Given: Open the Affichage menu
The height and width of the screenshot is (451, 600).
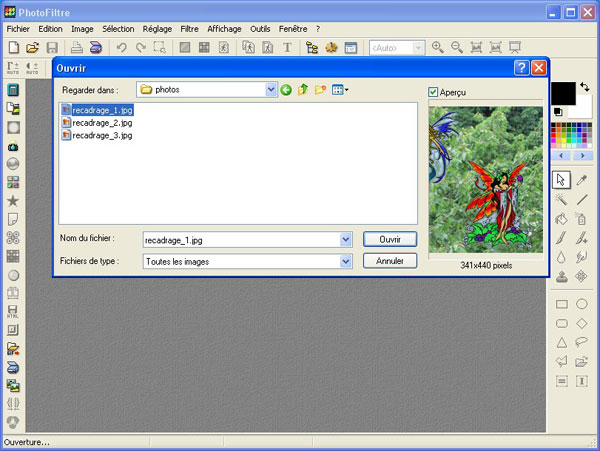Looking at the screenshot, I should [x=224, y=29].
